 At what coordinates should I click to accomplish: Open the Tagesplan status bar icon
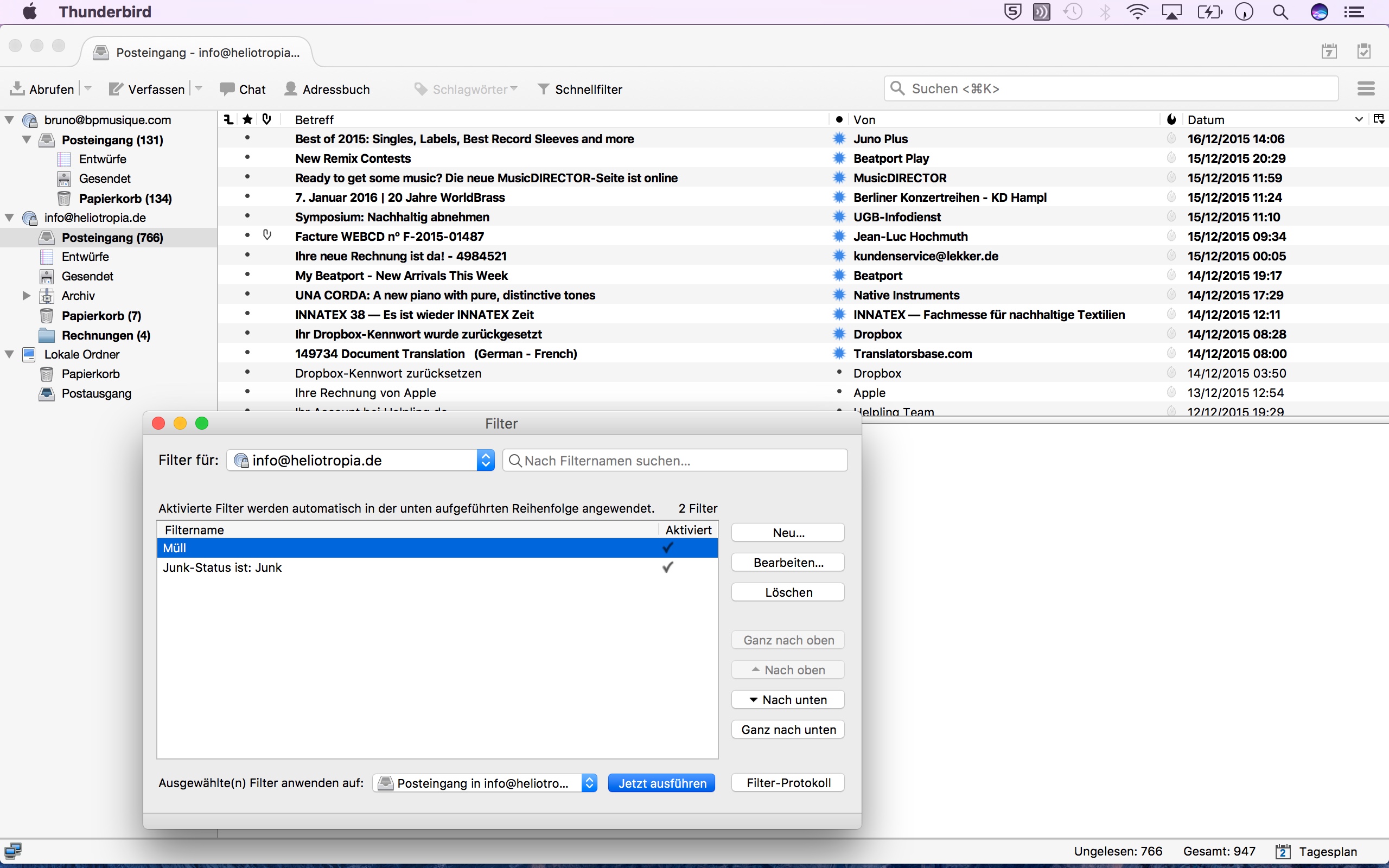click(x=1283, y=851)
